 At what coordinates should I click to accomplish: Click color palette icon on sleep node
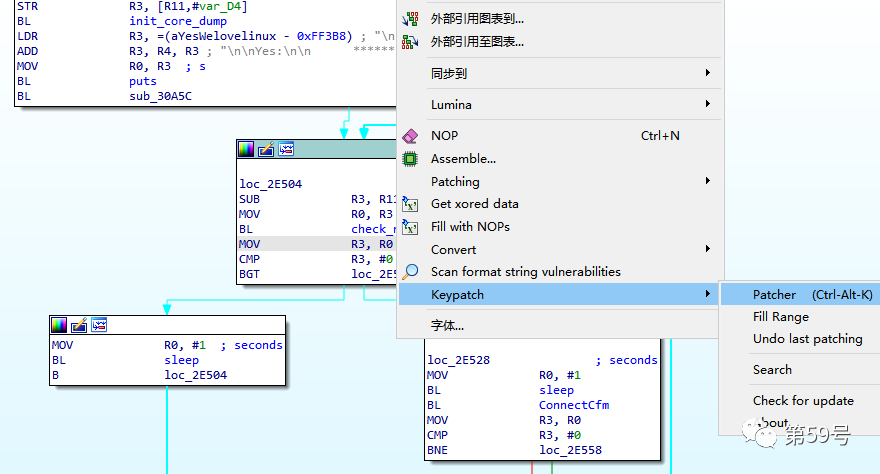pyautogui.click(x=59, y=325)
